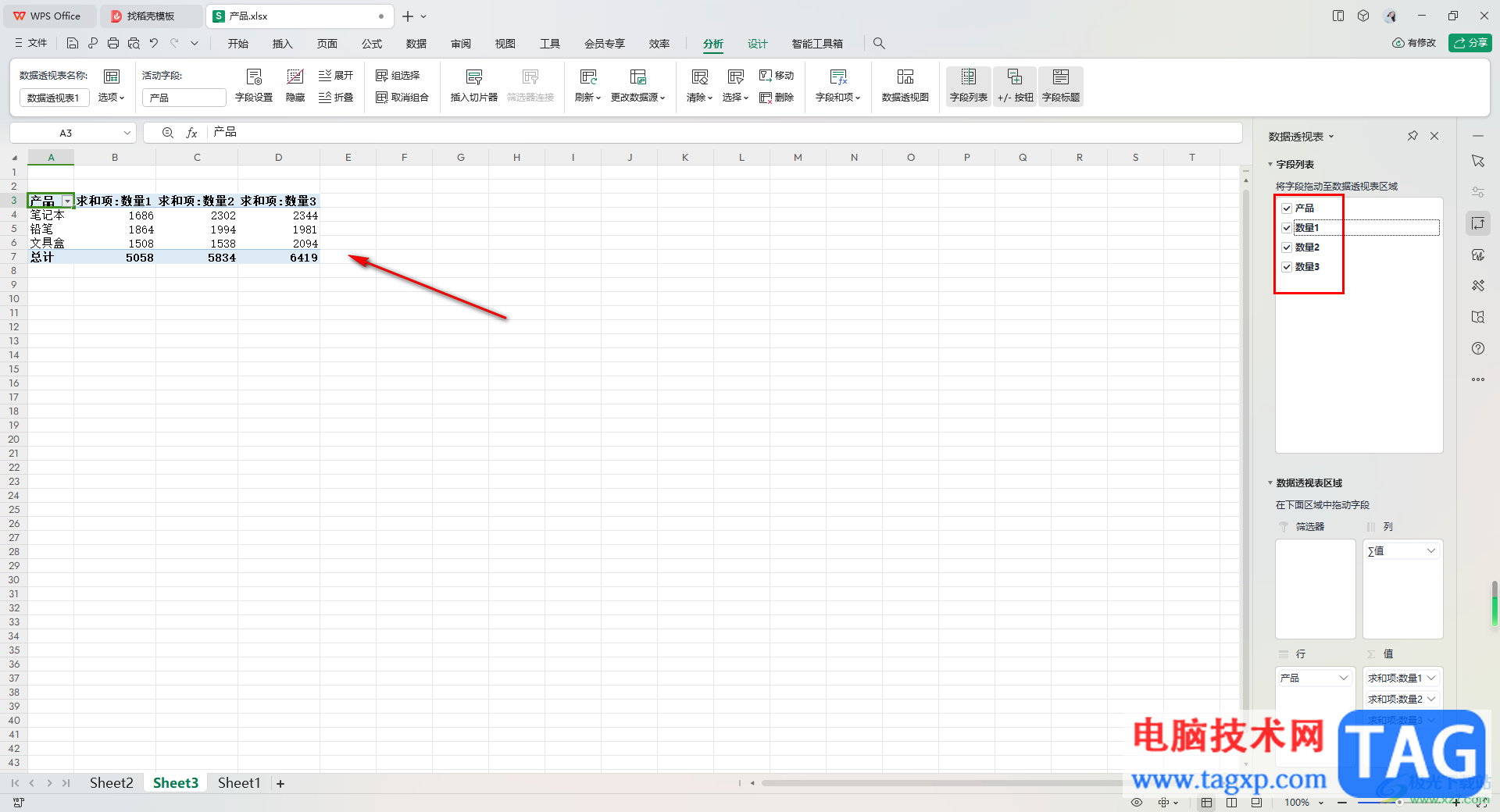
Task: Move the pivot table (移动)
Action: 777,76
